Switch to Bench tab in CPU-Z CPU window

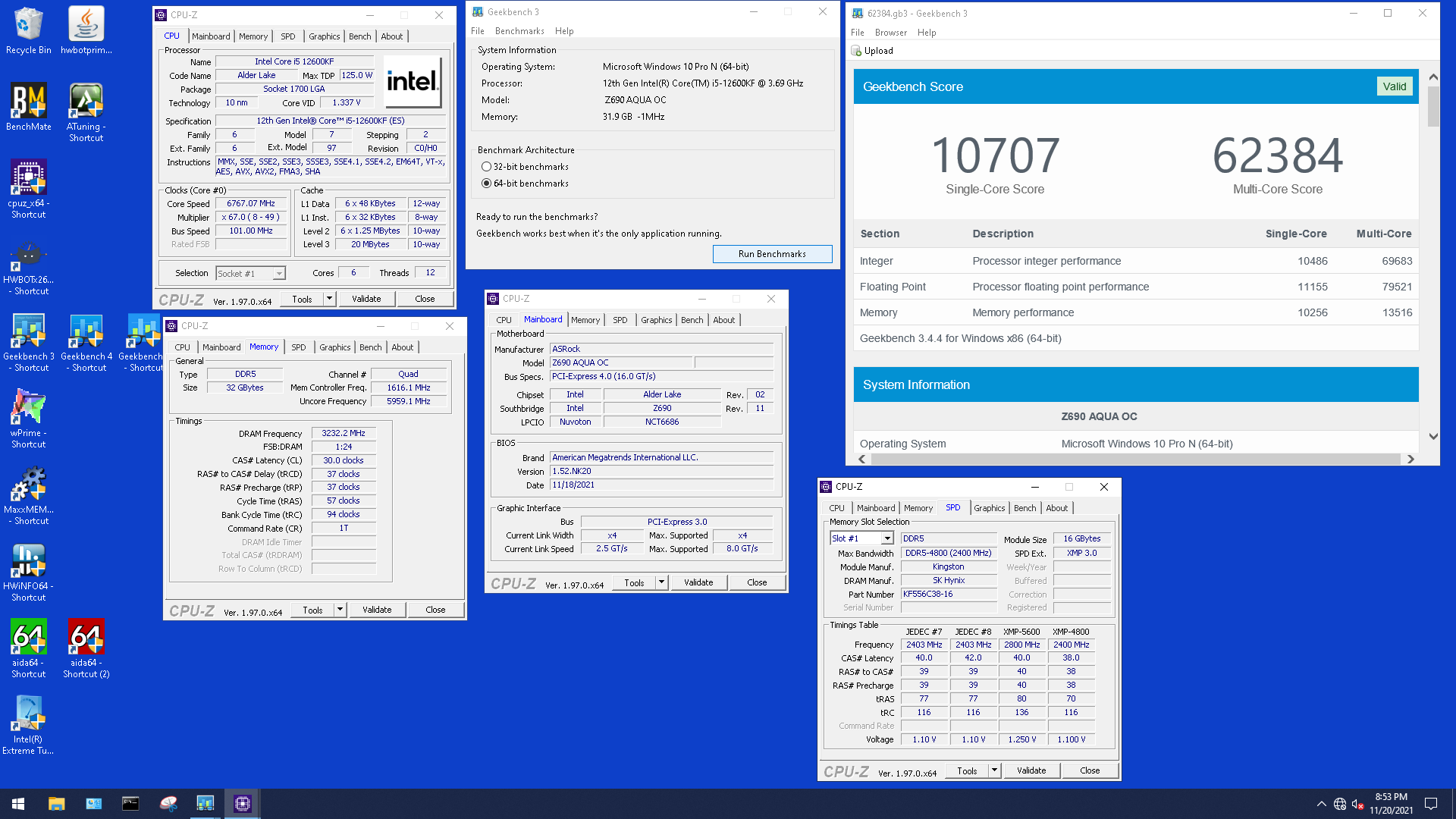360,36
